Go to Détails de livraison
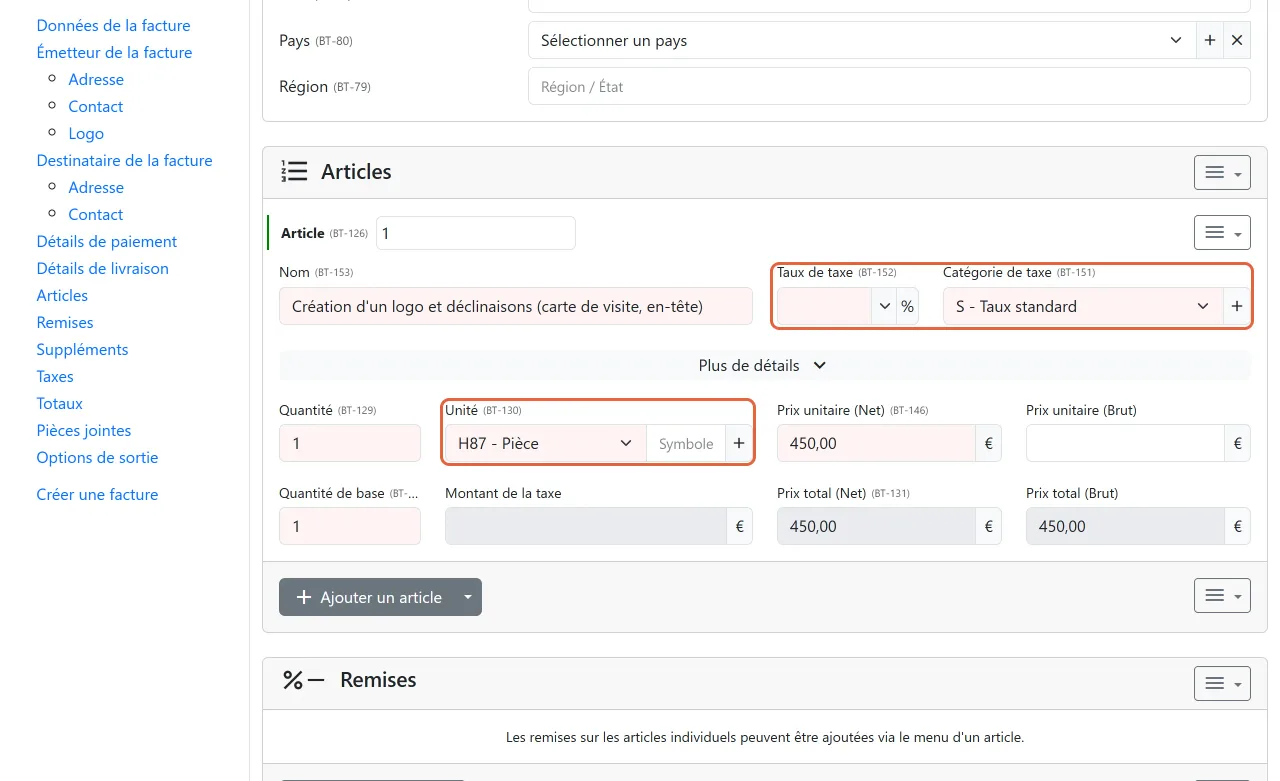The height and width of the screenshot is (781, 1280). coord(103,268)
